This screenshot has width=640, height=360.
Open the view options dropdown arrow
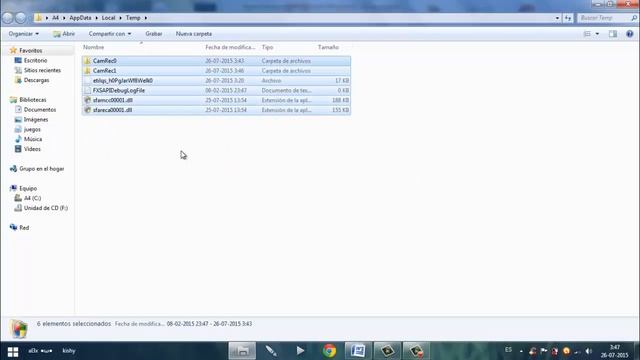coord(597,34)
